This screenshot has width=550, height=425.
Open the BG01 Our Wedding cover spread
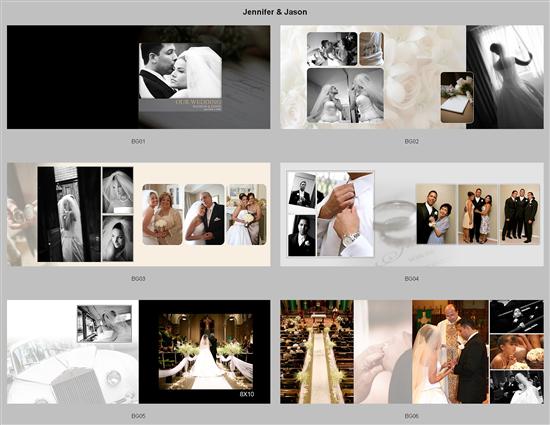pos(139,77)
